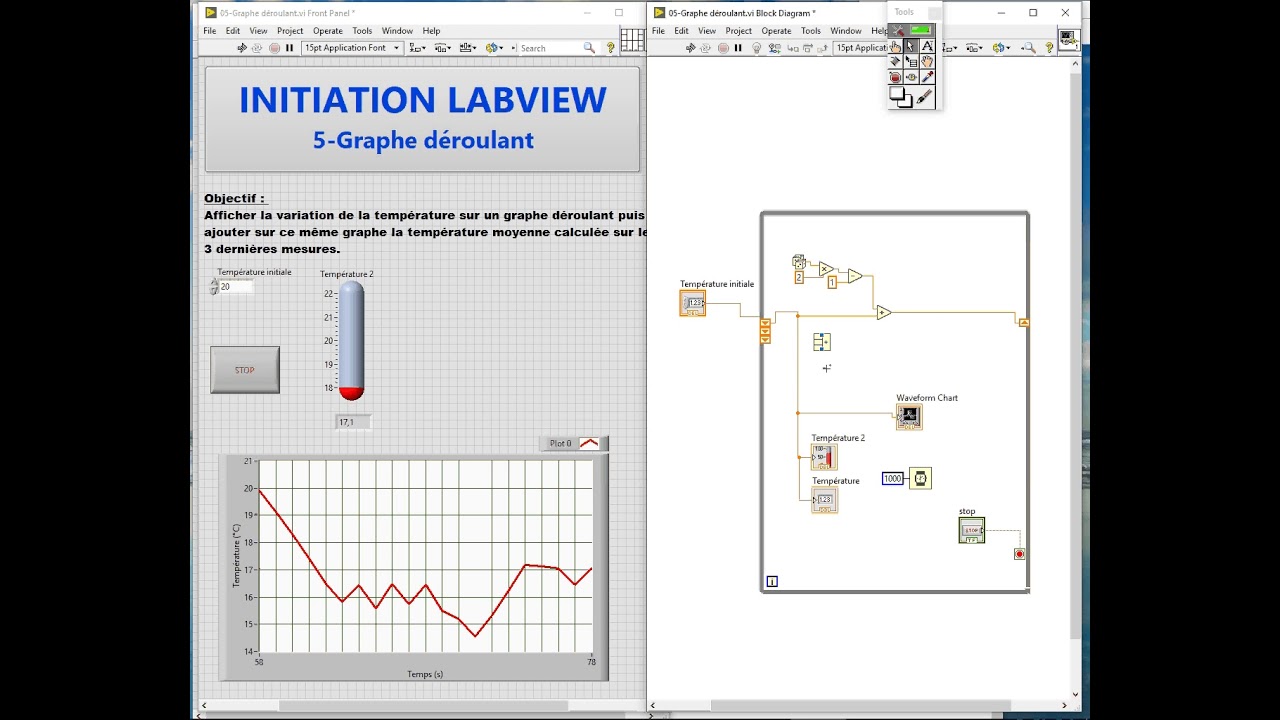The height and width of the screenshot is (720, 1280).
Task: Pause execution from Block Diagram toolbar
Action: pyautogui.click(x=738, y=48)
